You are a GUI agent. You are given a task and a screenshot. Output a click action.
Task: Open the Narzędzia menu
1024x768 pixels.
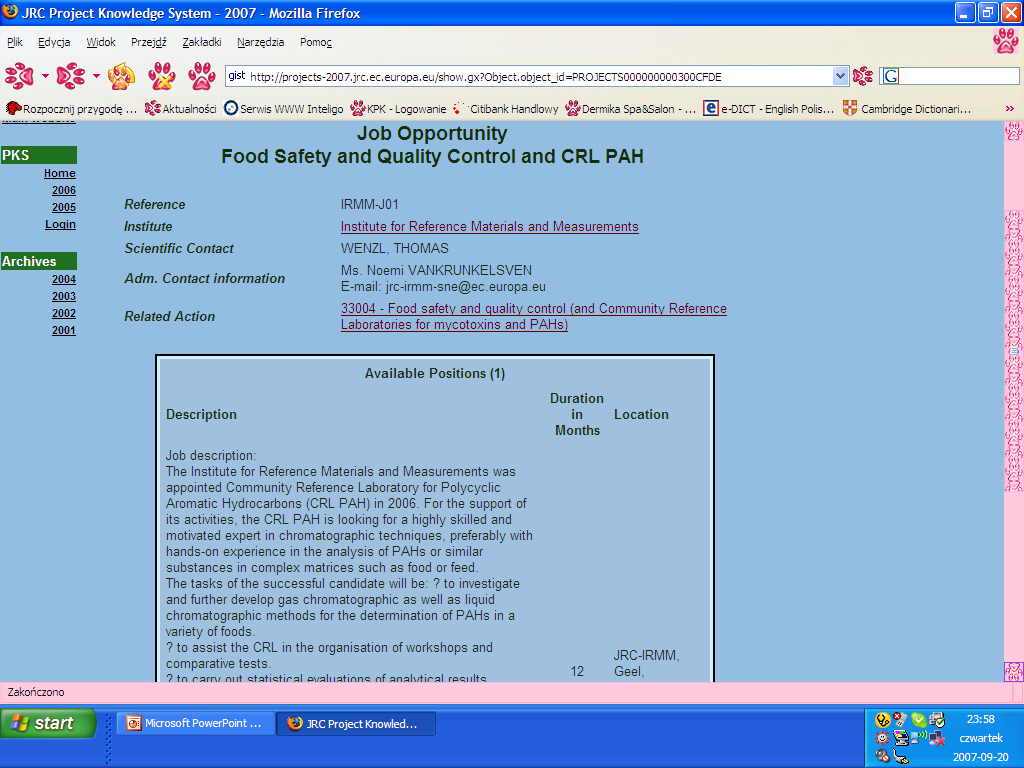tap(261, 42)
